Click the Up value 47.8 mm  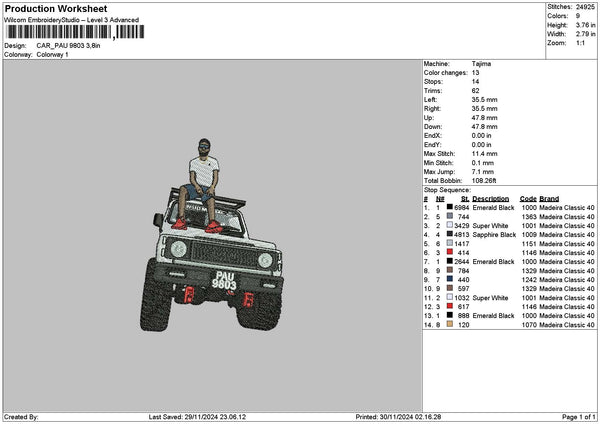[484, 118]
